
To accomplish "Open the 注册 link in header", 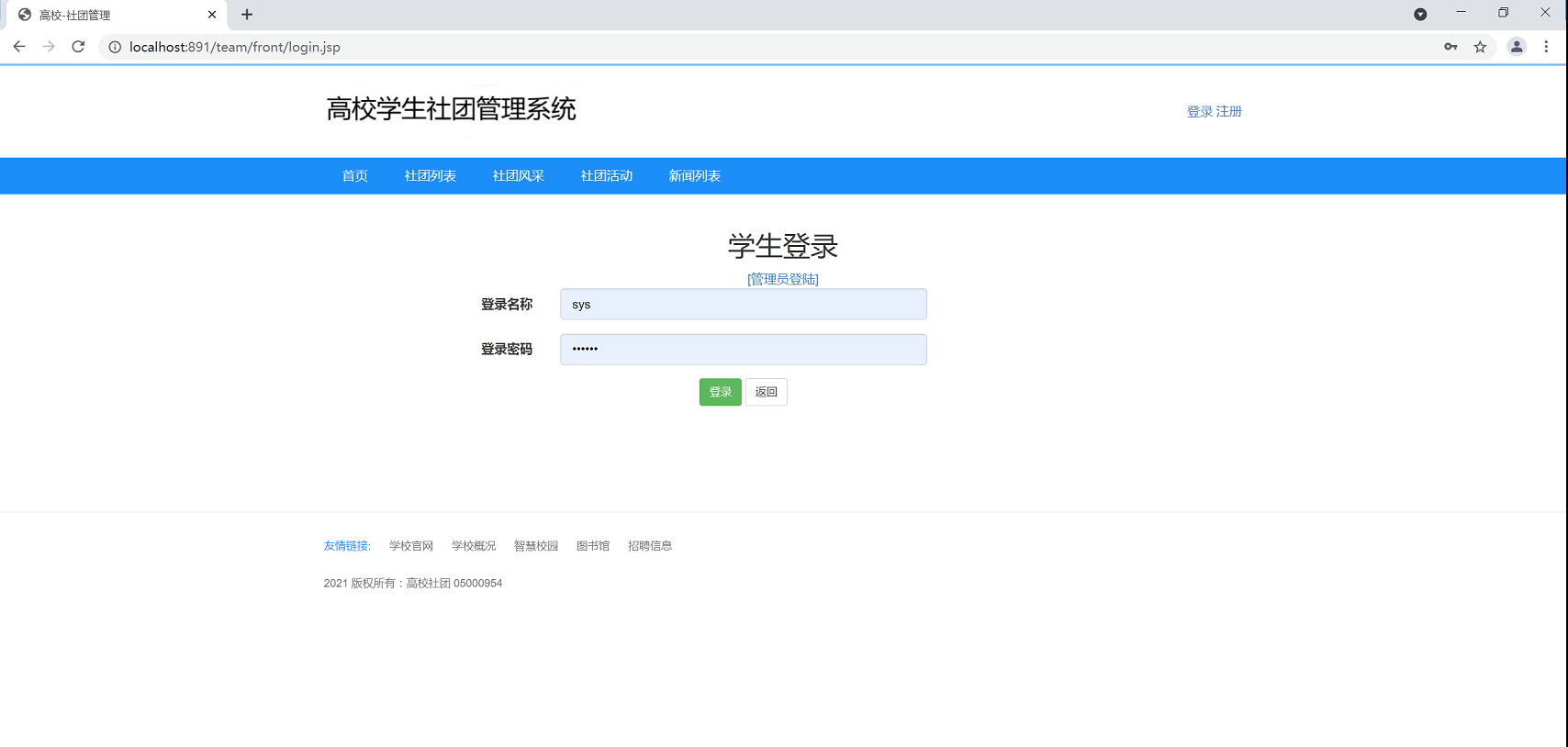I will 1229,111.
